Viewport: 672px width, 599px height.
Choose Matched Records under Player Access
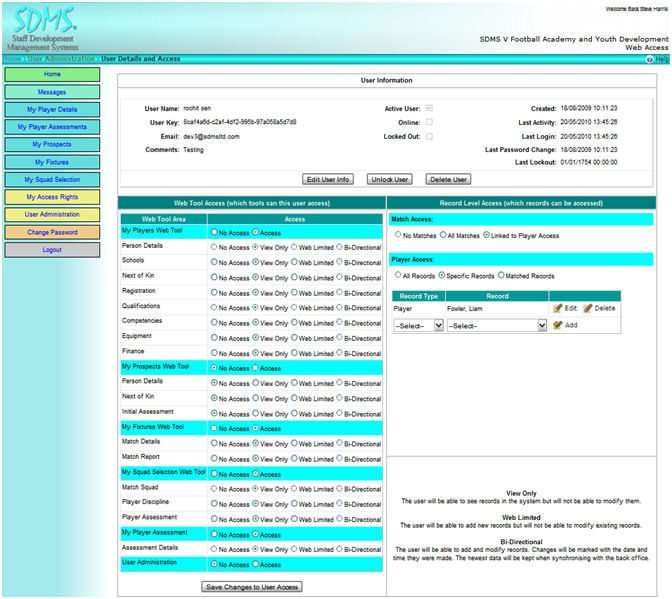501,275
